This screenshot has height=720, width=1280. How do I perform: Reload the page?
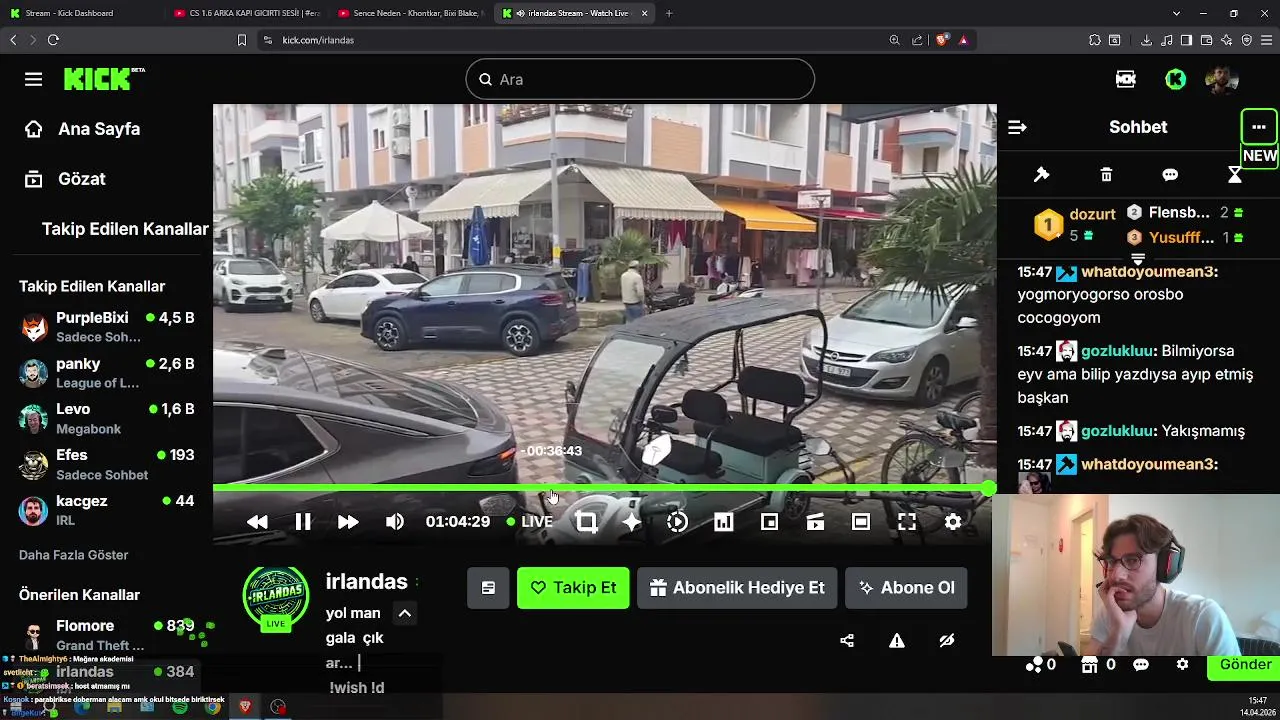tap(53, 40)
